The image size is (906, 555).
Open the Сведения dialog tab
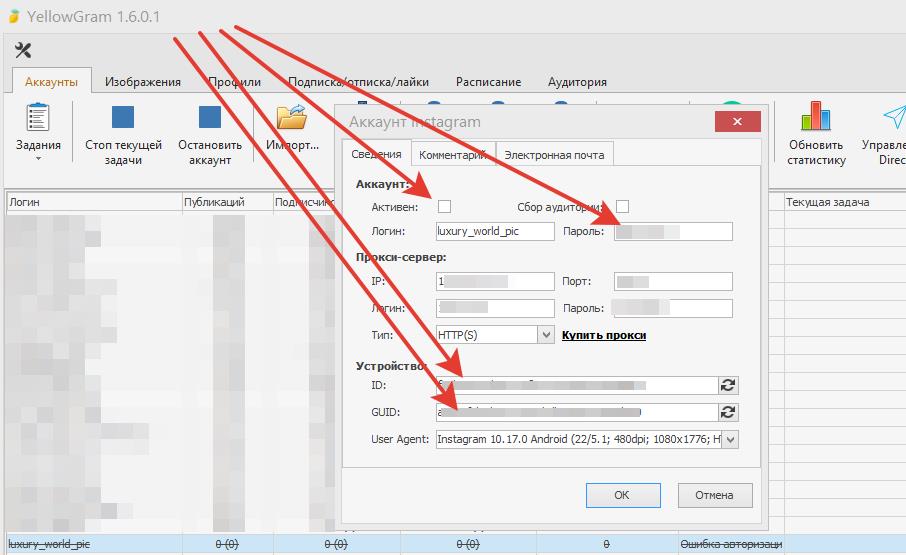376,154
